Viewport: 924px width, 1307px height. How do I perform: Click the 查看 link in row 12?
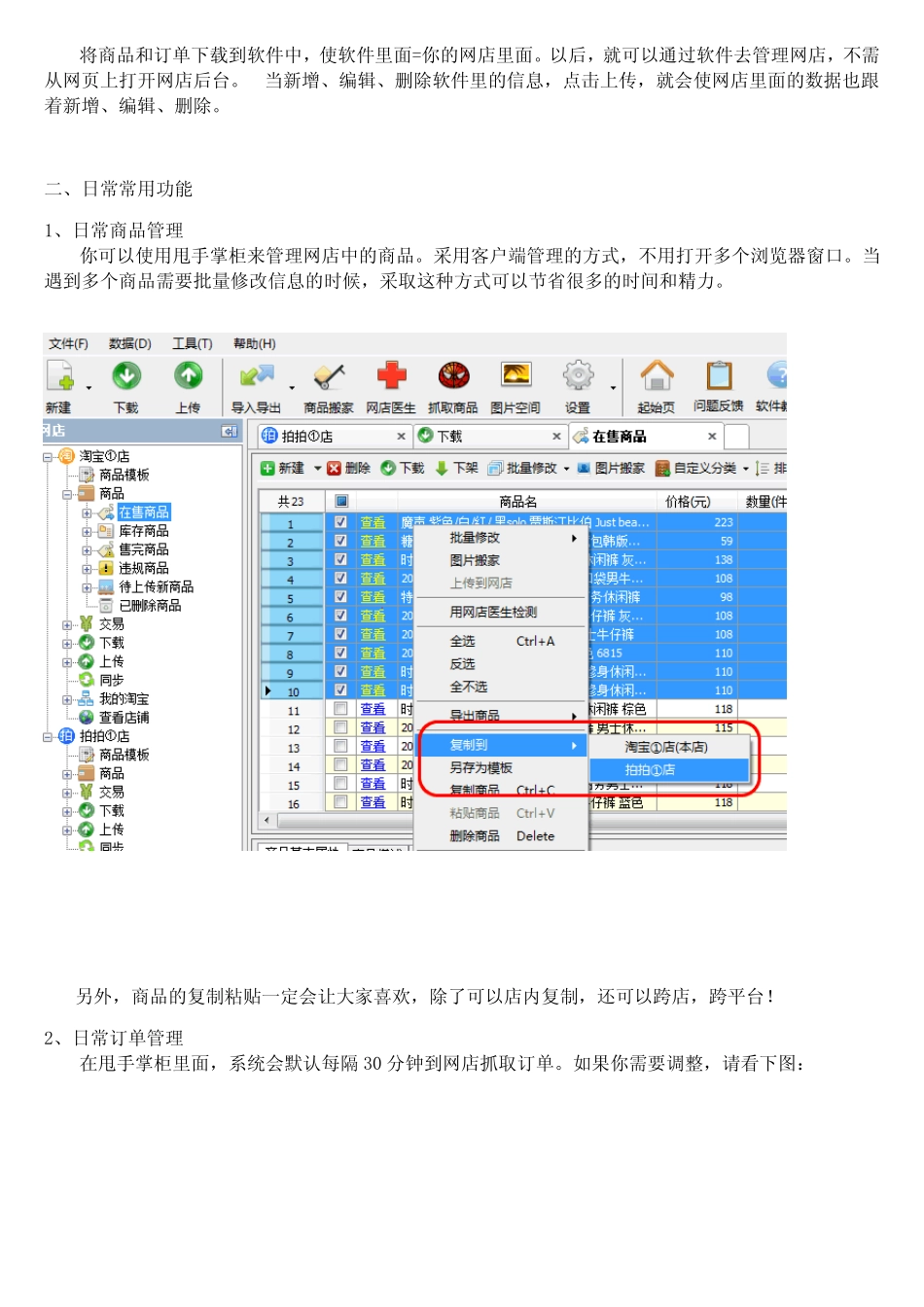(x=373, y=727)
